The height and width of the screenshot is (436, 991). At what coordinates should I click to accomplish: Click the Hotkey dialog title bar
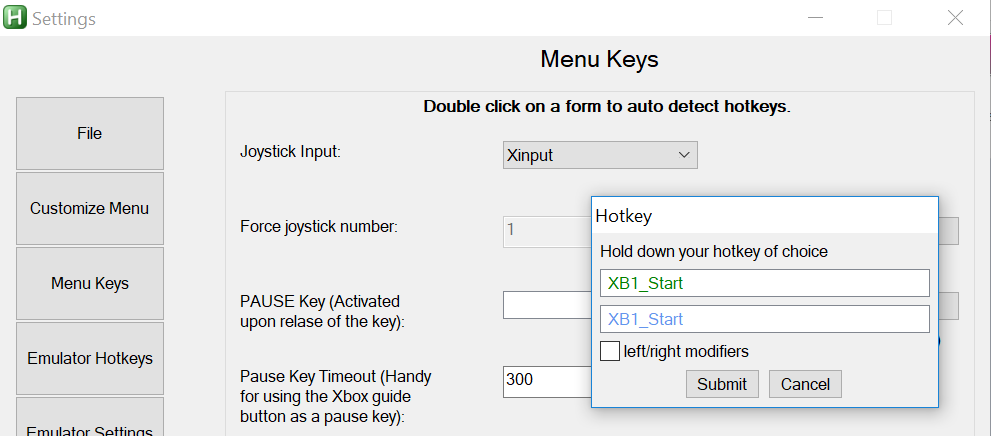765,216
